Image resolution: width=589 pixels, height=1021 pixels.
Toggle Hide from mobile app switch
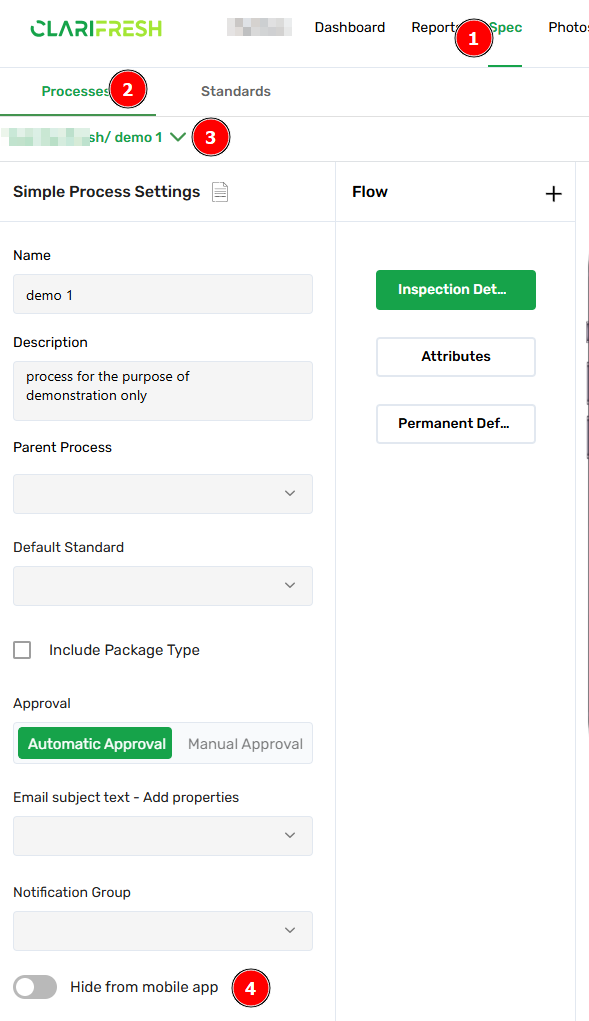pos(35,987)
